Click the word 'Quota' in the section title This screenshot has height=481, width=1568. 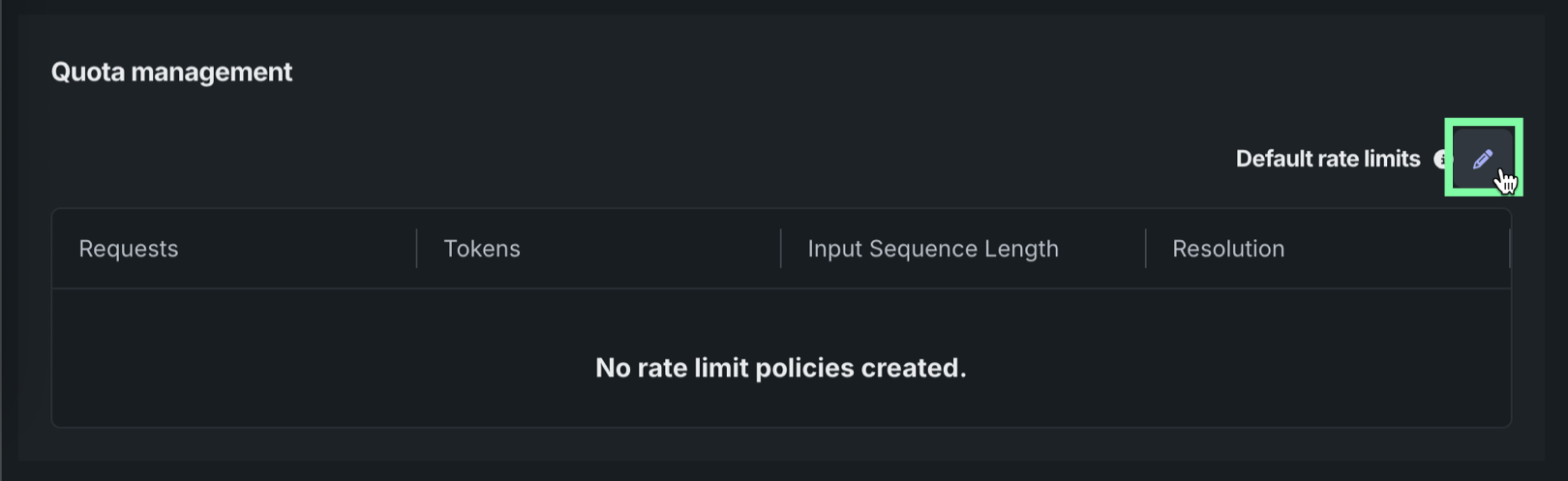88,73
